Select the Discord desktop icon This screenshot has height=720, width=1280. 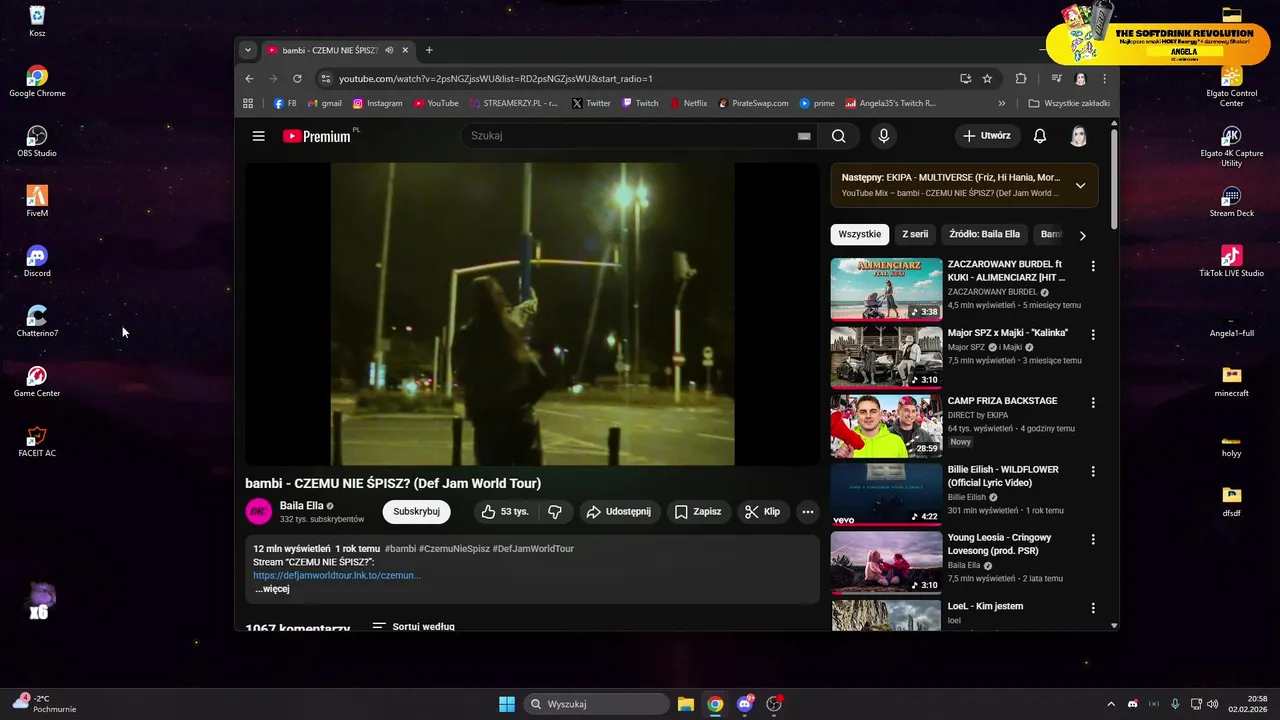[37, 261]
